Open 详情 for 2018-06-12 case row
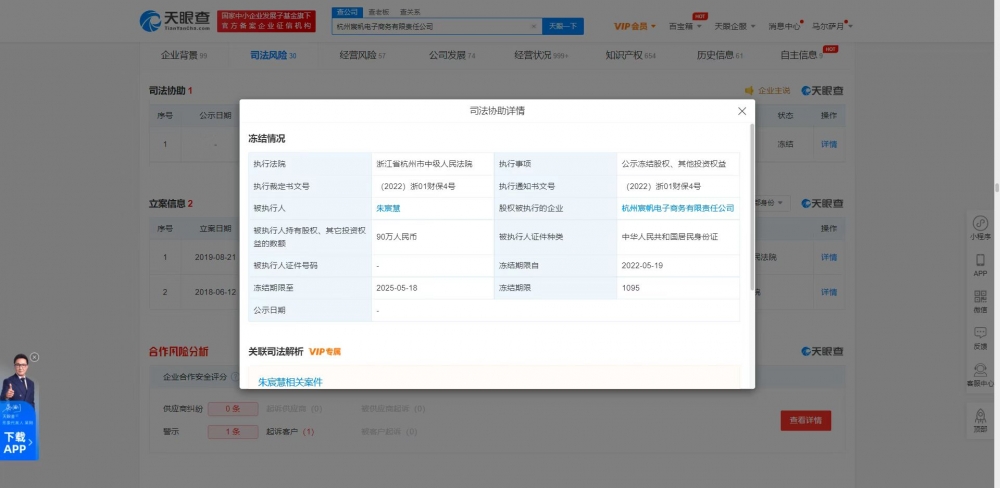The width and height of the screenshot is (1000, 488). pos(828,292)
